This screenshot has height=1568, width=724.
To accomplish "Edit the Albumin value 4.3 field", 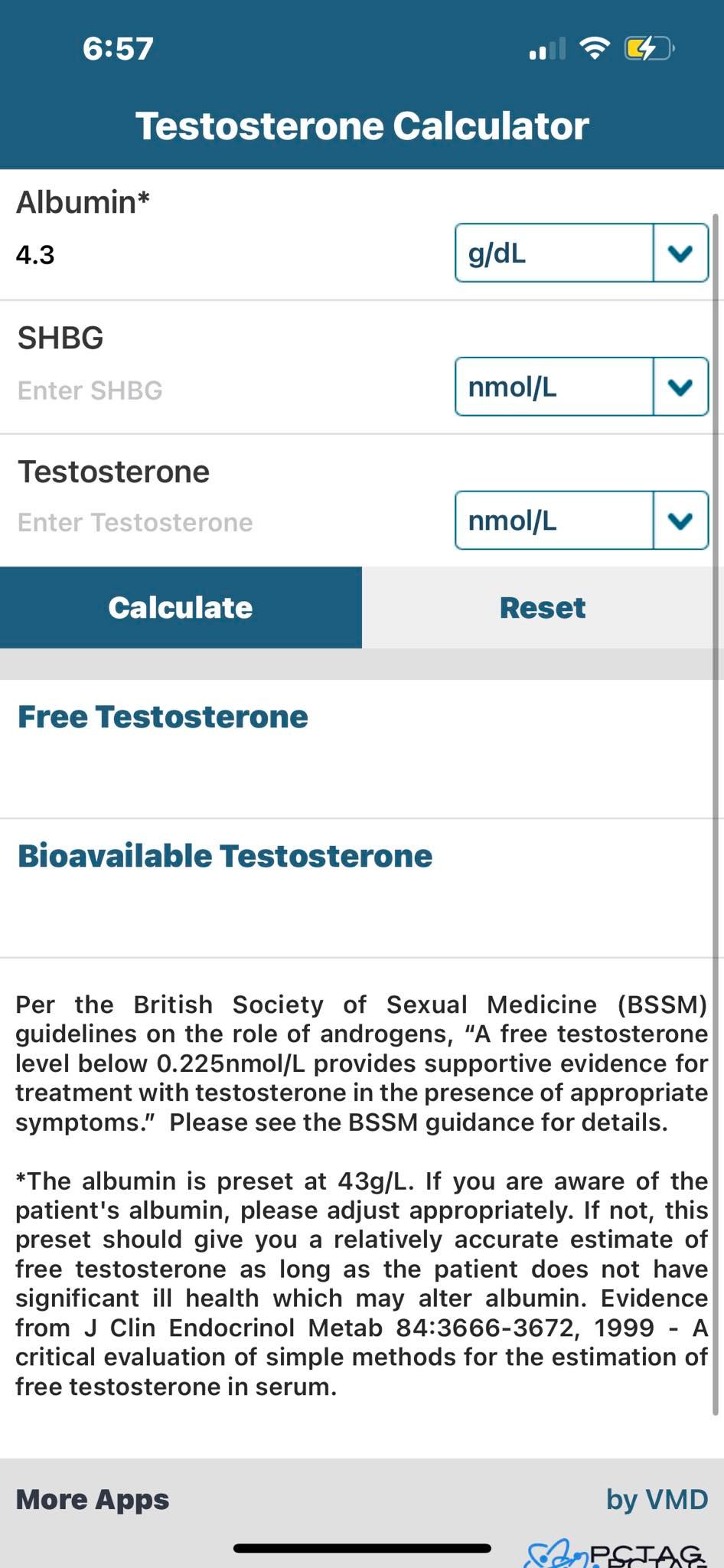I will (222, 255).
